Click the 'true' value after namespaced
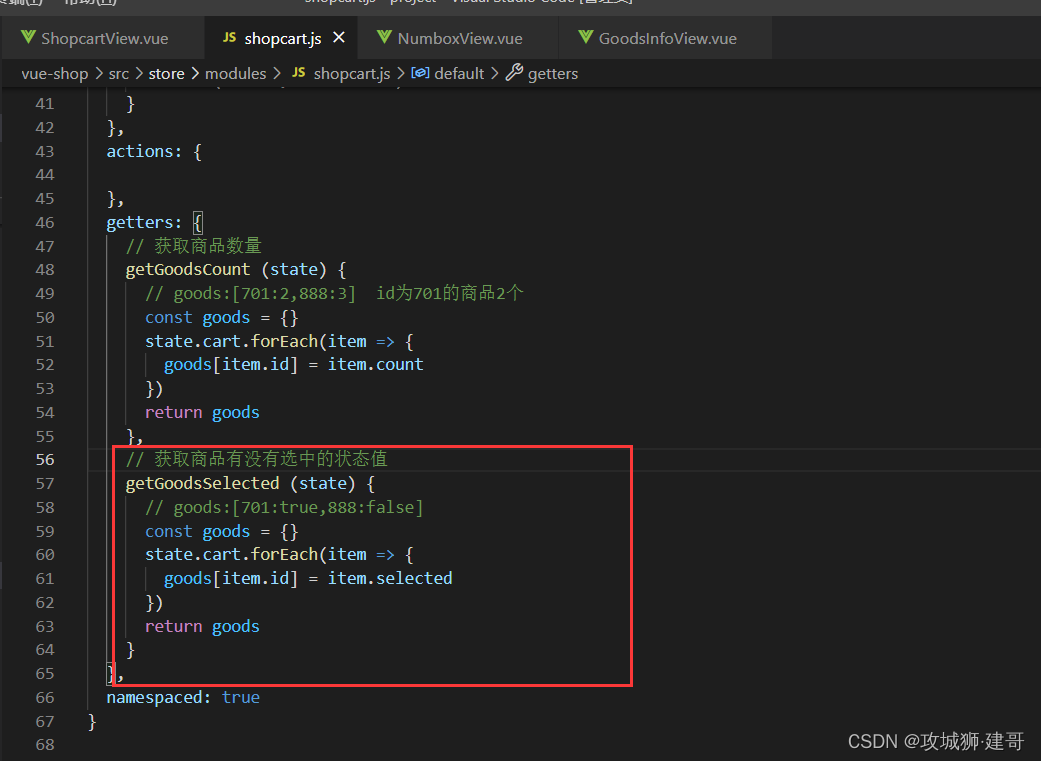 point(240,697)
